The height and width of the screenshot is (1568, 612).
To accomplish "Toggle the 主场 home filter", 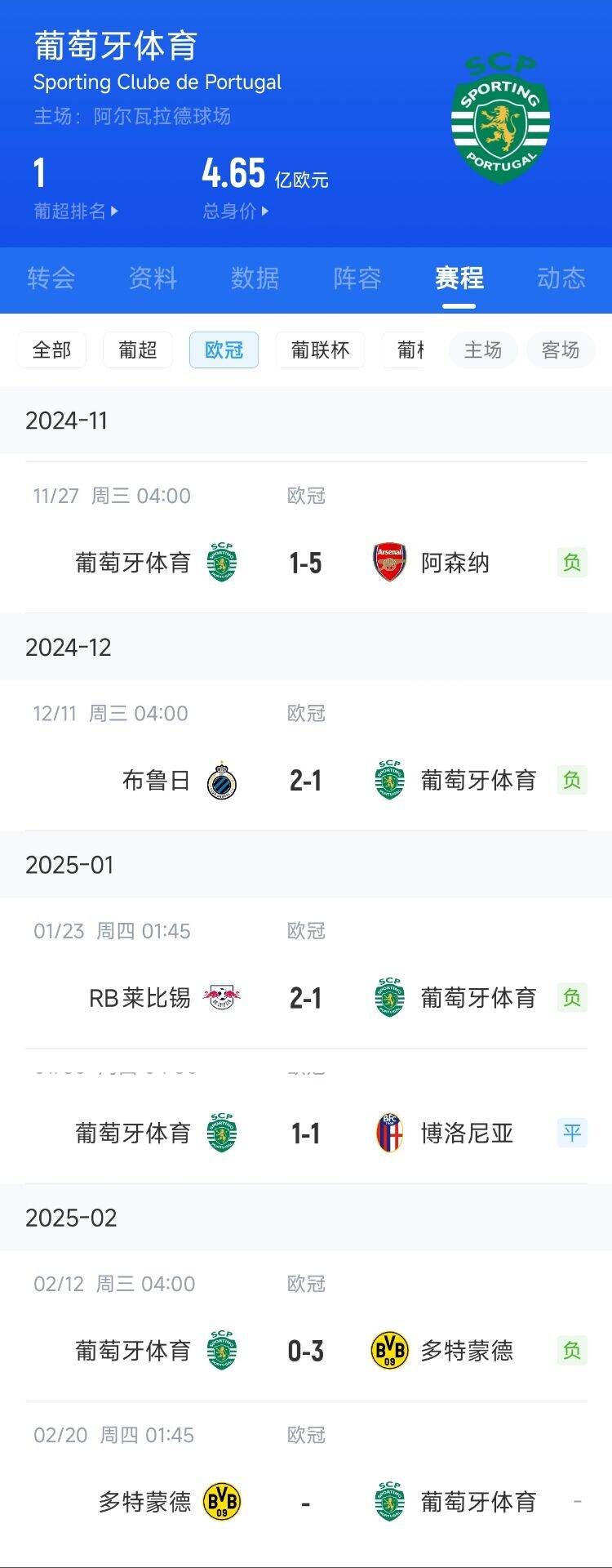I will point(482,350).
